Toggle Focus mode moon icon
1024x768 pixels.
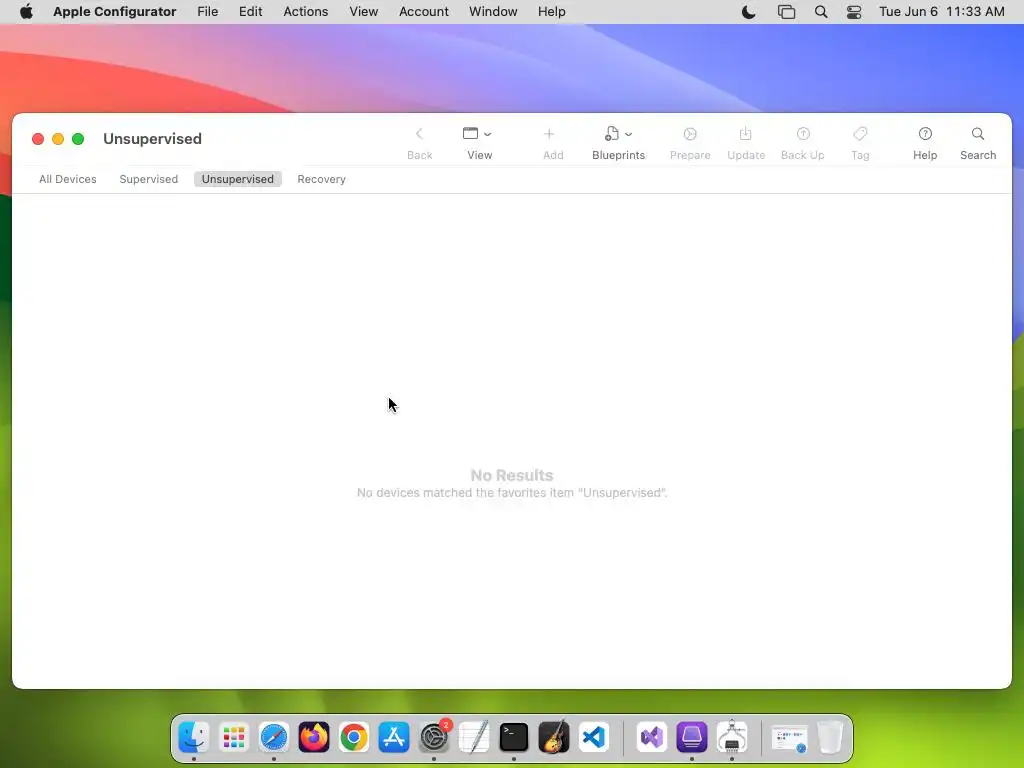tap(748, 12)
